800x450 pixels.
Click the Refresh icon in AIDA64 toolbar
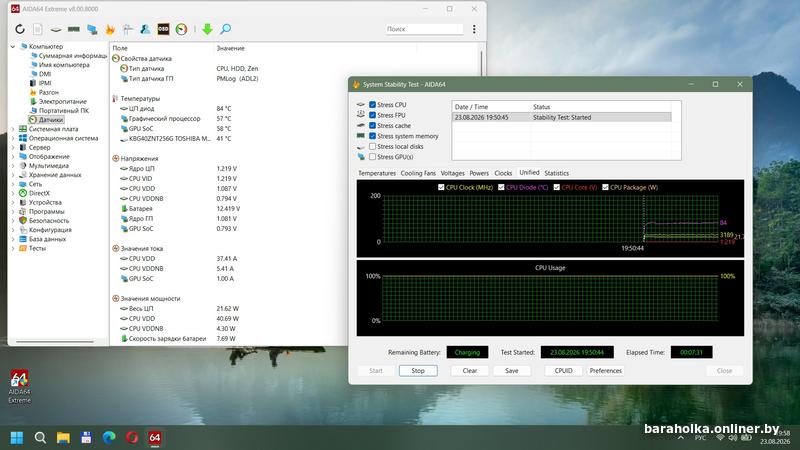click(19, 29)
